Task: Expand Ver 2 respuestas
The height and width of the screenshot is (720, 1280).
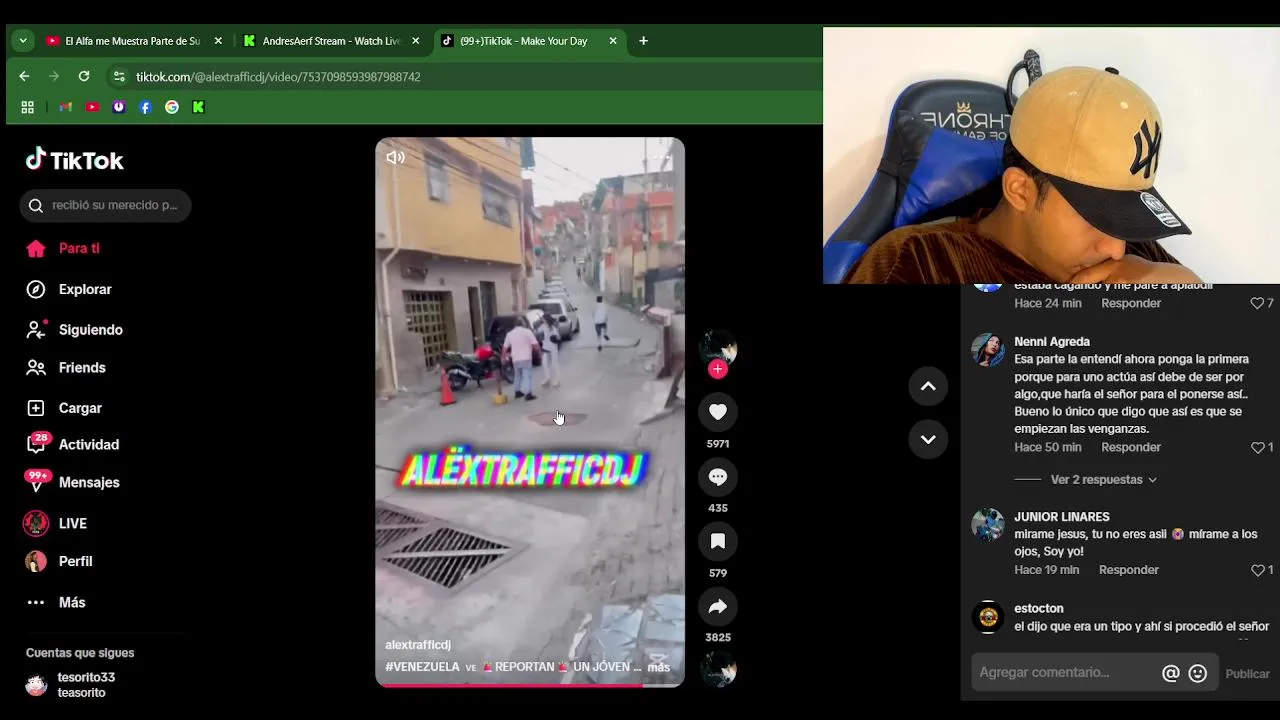Action: 1104,480
